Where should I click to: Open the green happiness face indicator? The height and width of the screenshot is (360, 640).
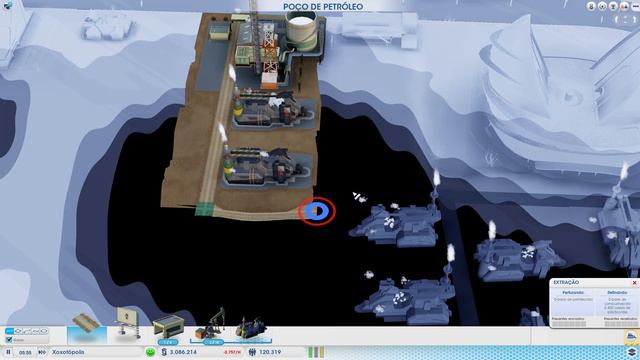151,352
